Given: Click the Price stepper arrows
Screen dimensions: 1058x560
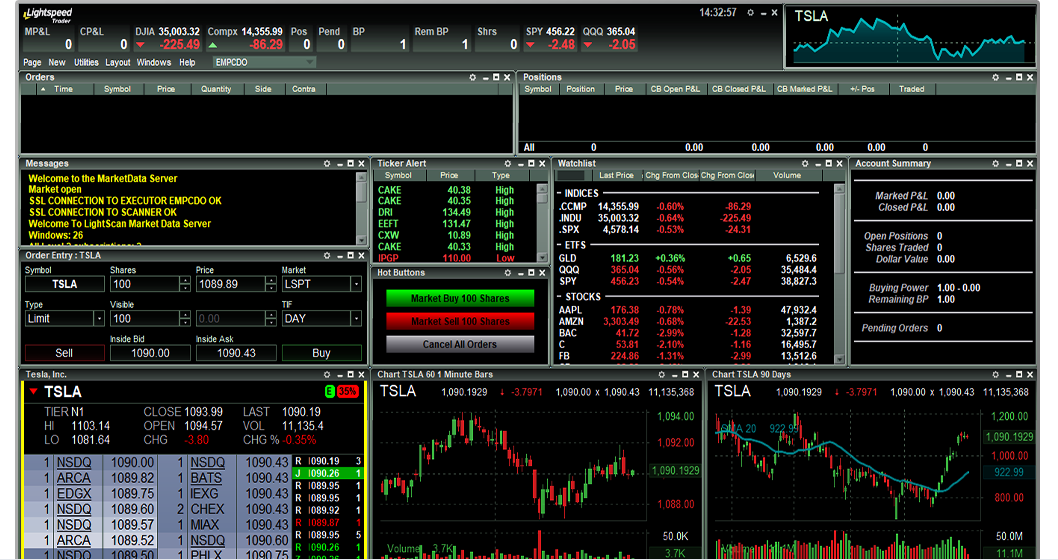Looking at the screenshot, I should pos(271,285).
